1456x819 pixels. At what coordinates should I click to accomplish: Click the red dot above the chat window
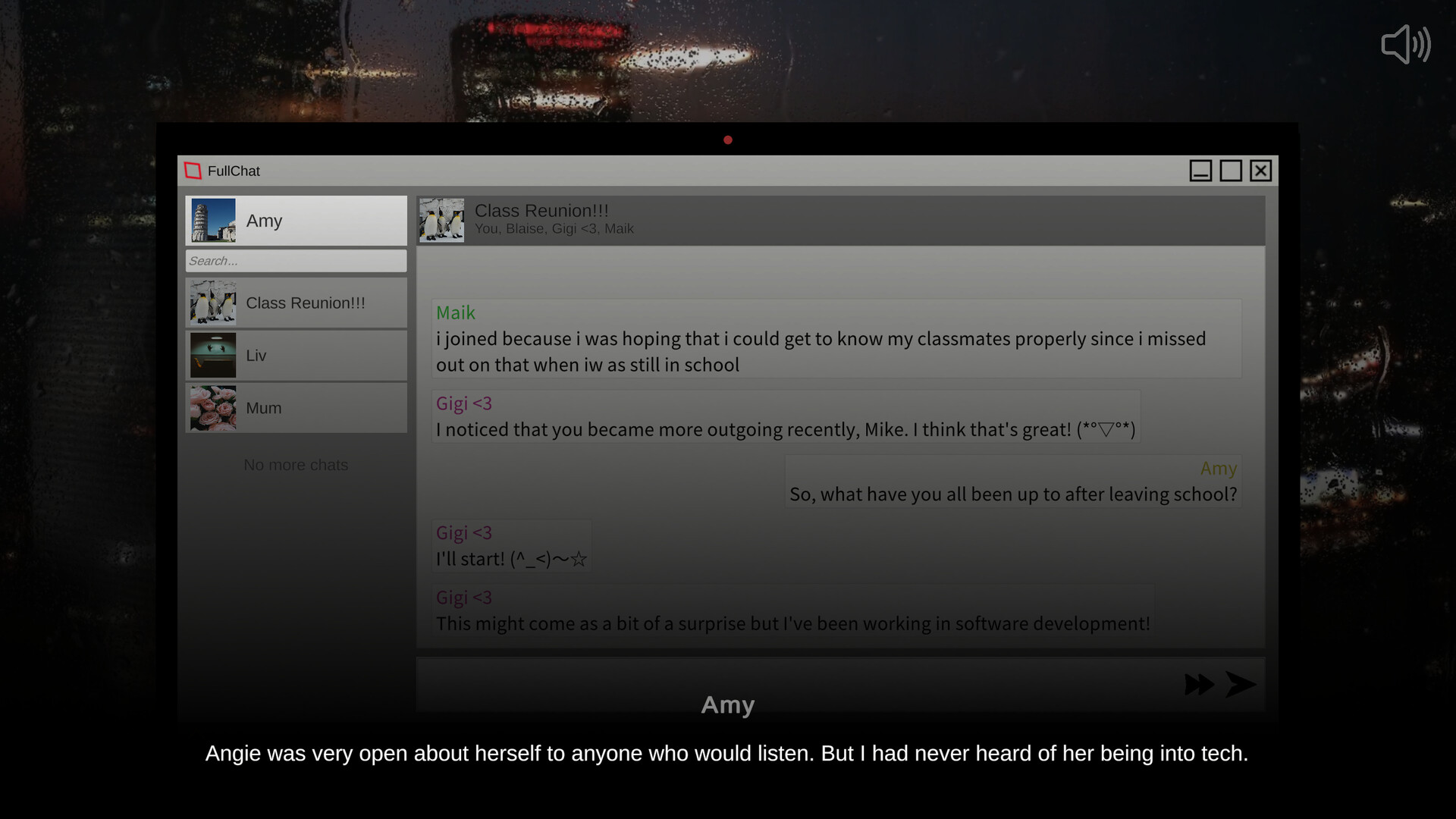coord(728,140)
